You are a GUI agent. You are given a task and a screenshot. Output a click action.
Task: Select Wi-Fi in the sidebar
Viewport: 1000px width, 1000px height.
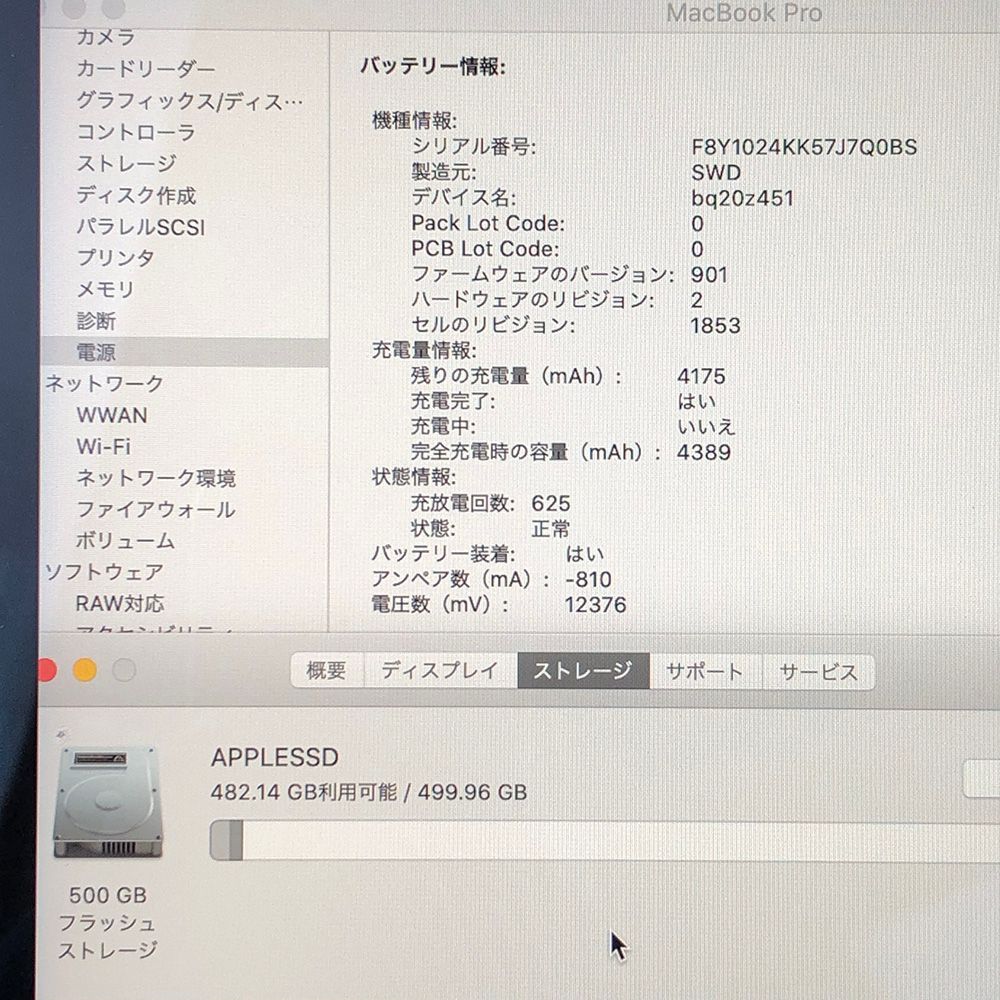coord(103,446)
